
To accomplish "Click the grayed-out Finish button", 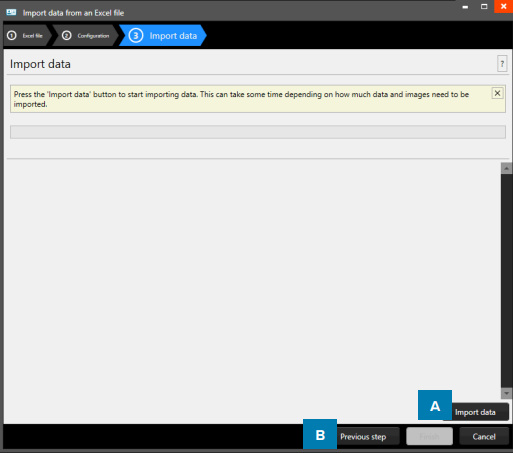I will coord(429,436).
